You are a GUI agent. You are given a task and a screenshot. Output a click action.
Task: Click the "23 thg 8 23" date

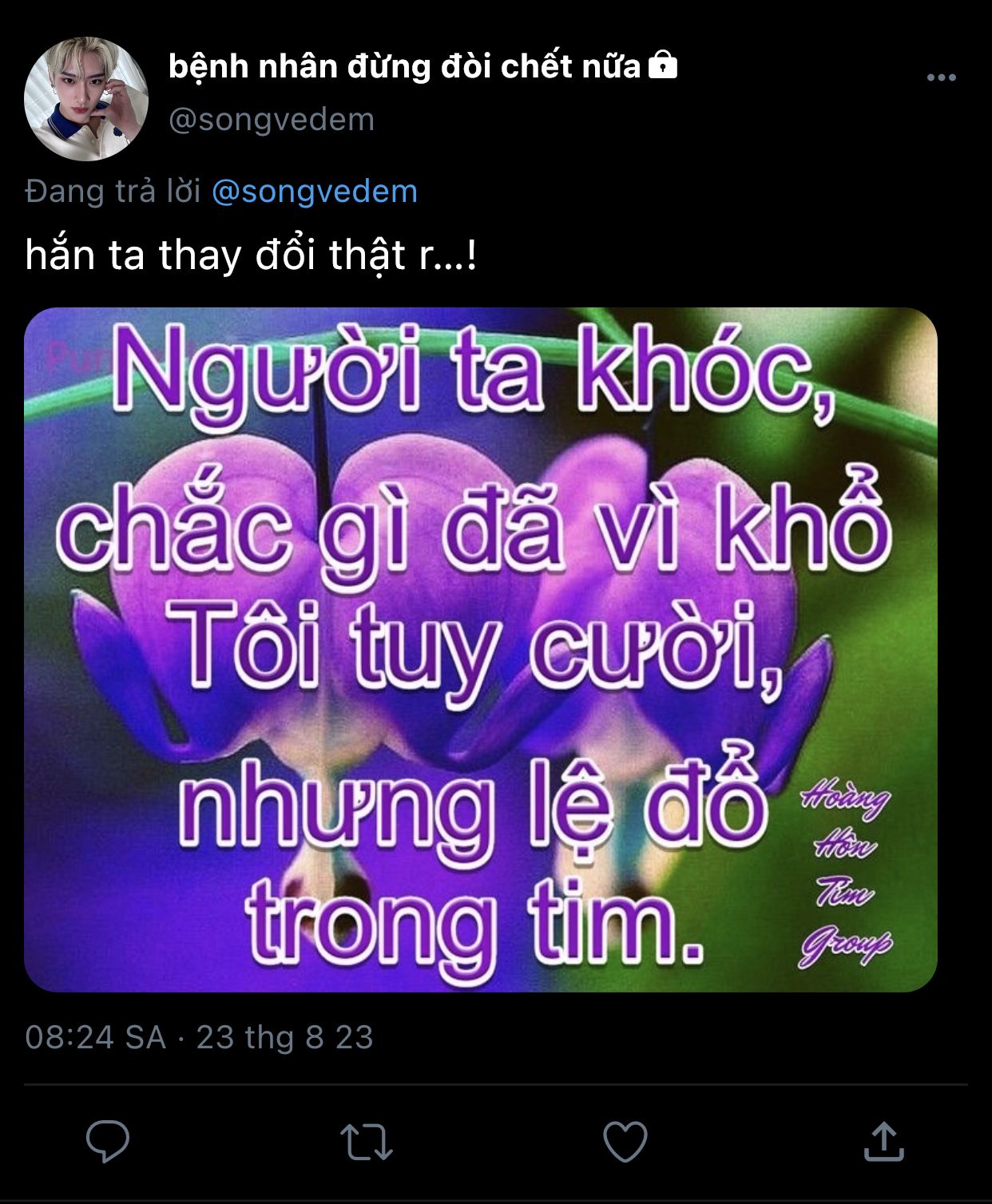[x=285, y=1037]
